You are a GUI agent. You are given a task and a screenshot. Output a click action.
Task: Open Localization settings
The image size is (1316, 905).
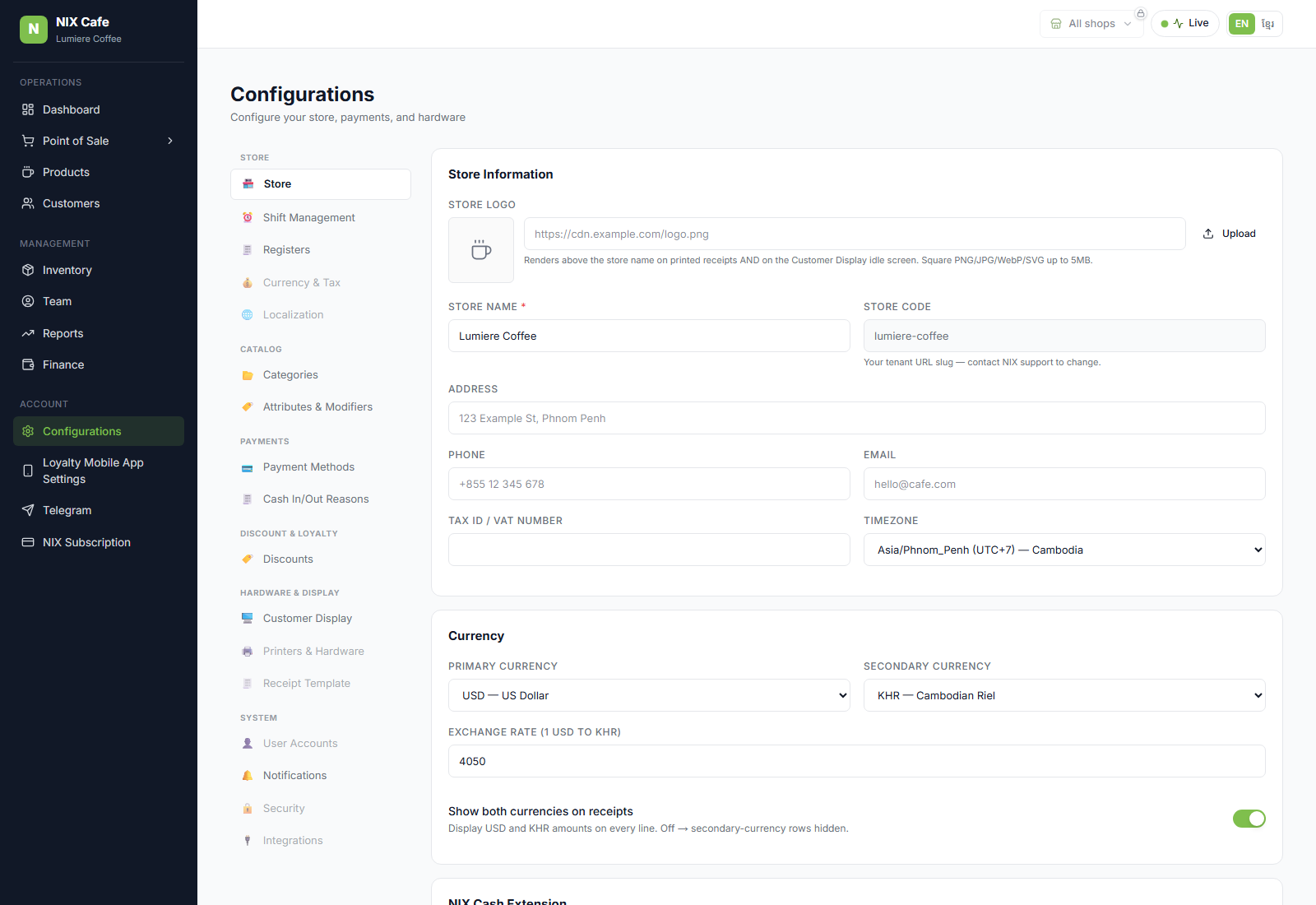coord(321,315)
